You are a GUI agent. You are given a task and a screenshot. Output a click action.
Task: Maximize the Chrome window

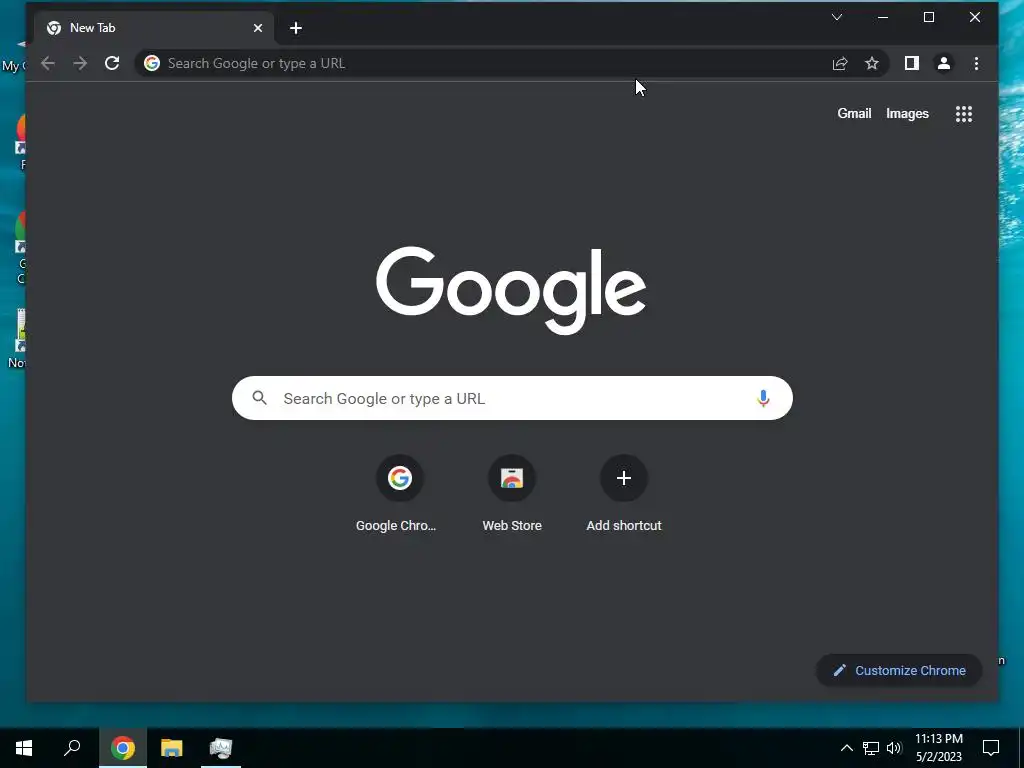click(x=929, y=18)
